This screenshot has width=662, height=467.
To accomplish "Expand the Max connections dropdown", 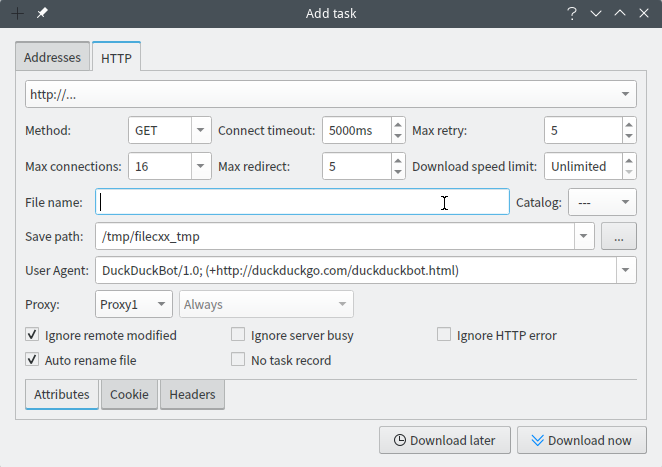I will (200, 167).
